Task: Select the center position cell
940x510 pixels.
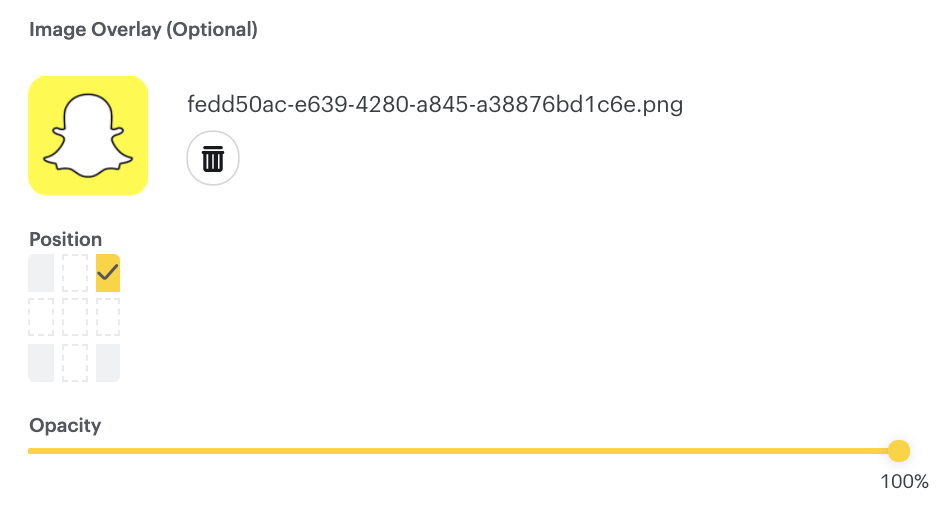Action: [x=75, y=318]
